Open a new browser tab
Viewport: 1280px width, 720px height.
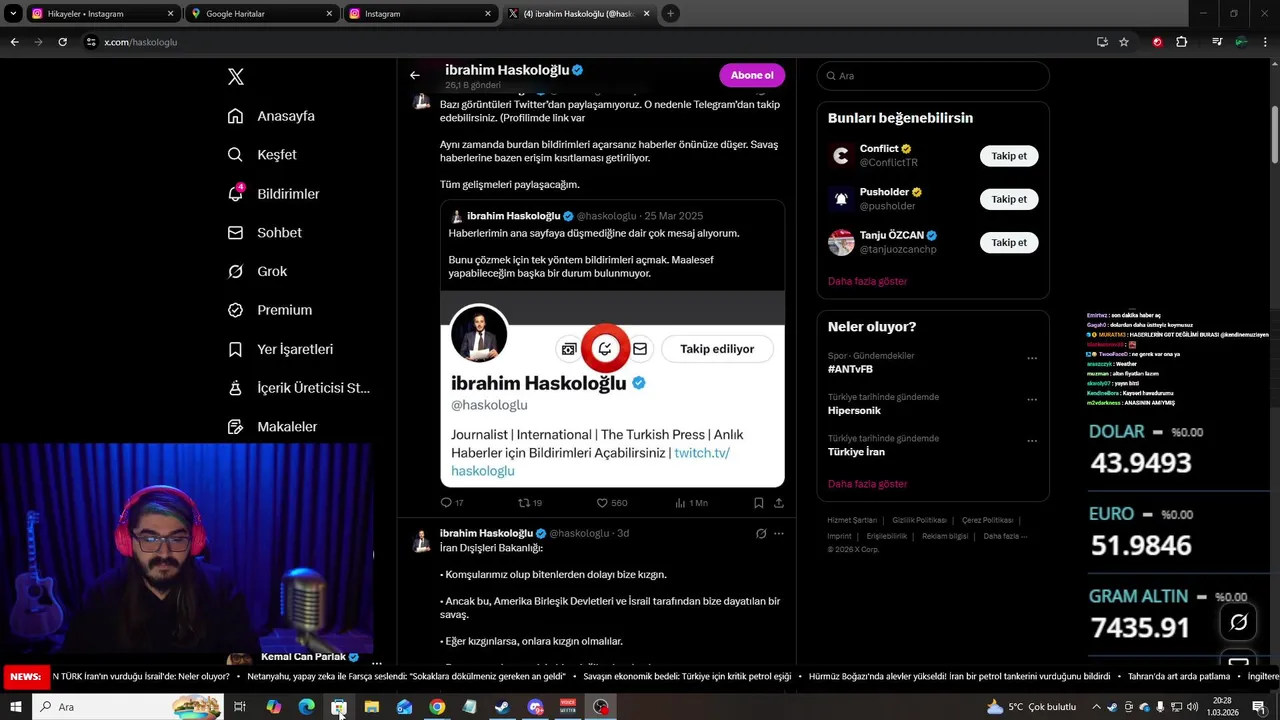pyautogui.click(x=670, y=14)
